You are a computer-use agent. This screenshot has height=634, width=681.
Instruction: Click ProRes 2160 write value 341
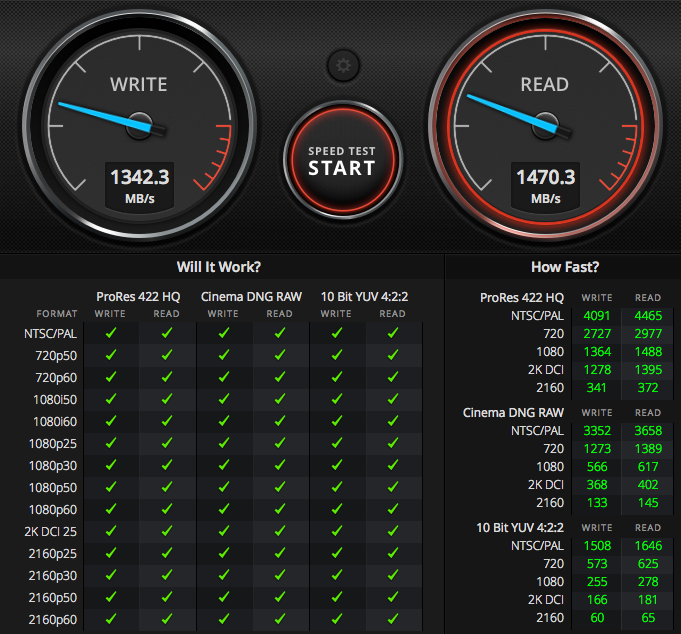(596, 388)
